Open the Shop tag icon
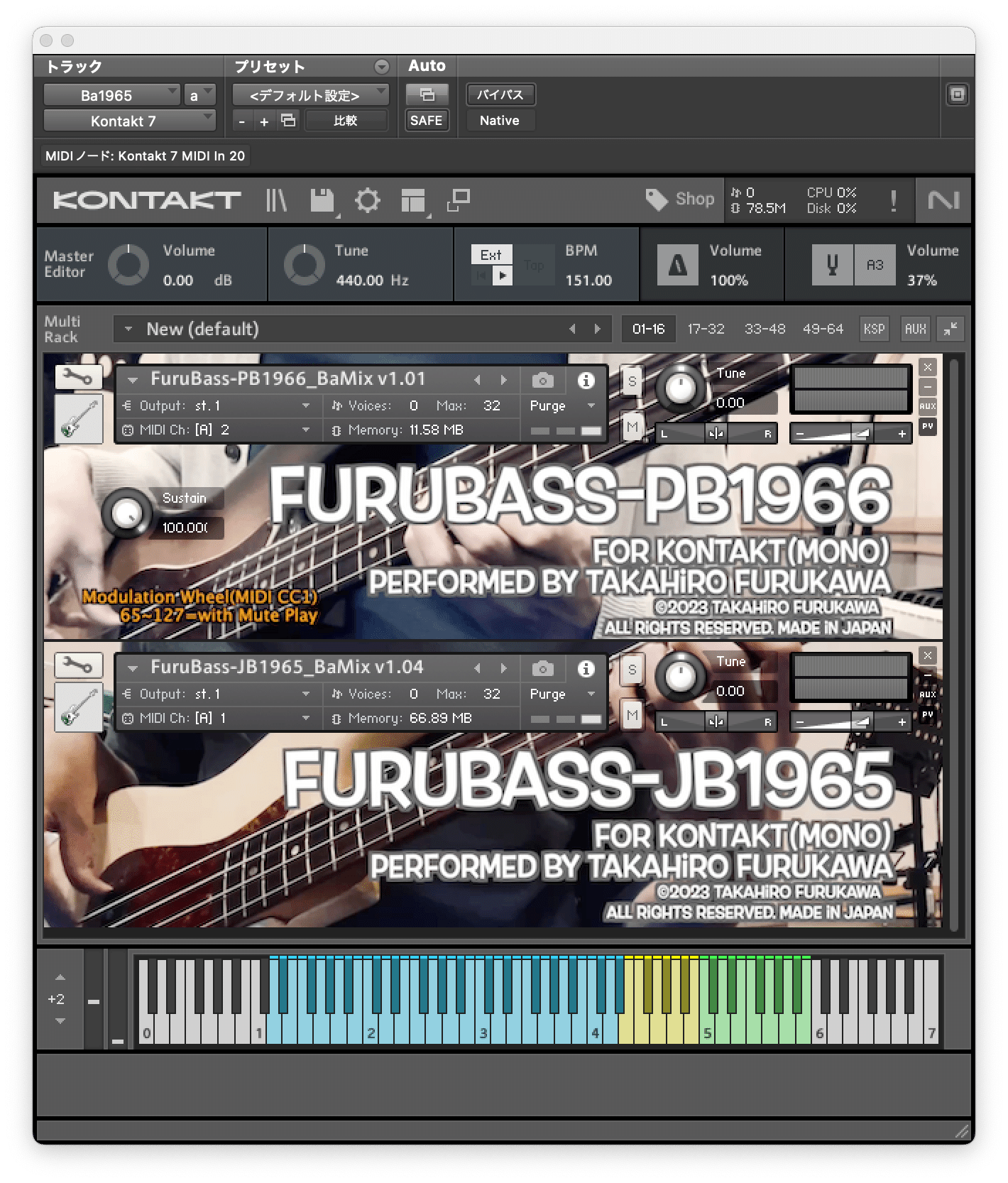Image resolution: width=1008 pixels, height=1183 pixels. tap(656, 200)
